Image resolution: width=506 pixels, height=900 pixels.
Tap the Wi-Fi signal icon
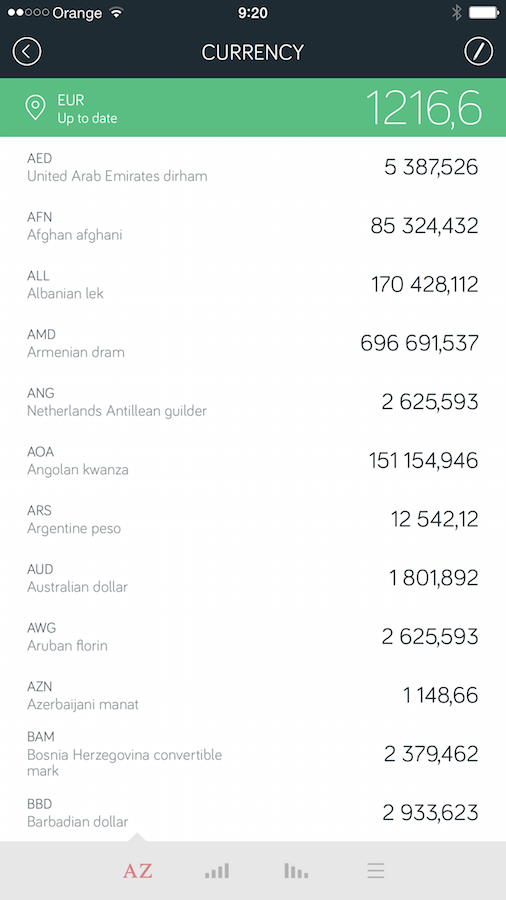(x=116, y=12)
